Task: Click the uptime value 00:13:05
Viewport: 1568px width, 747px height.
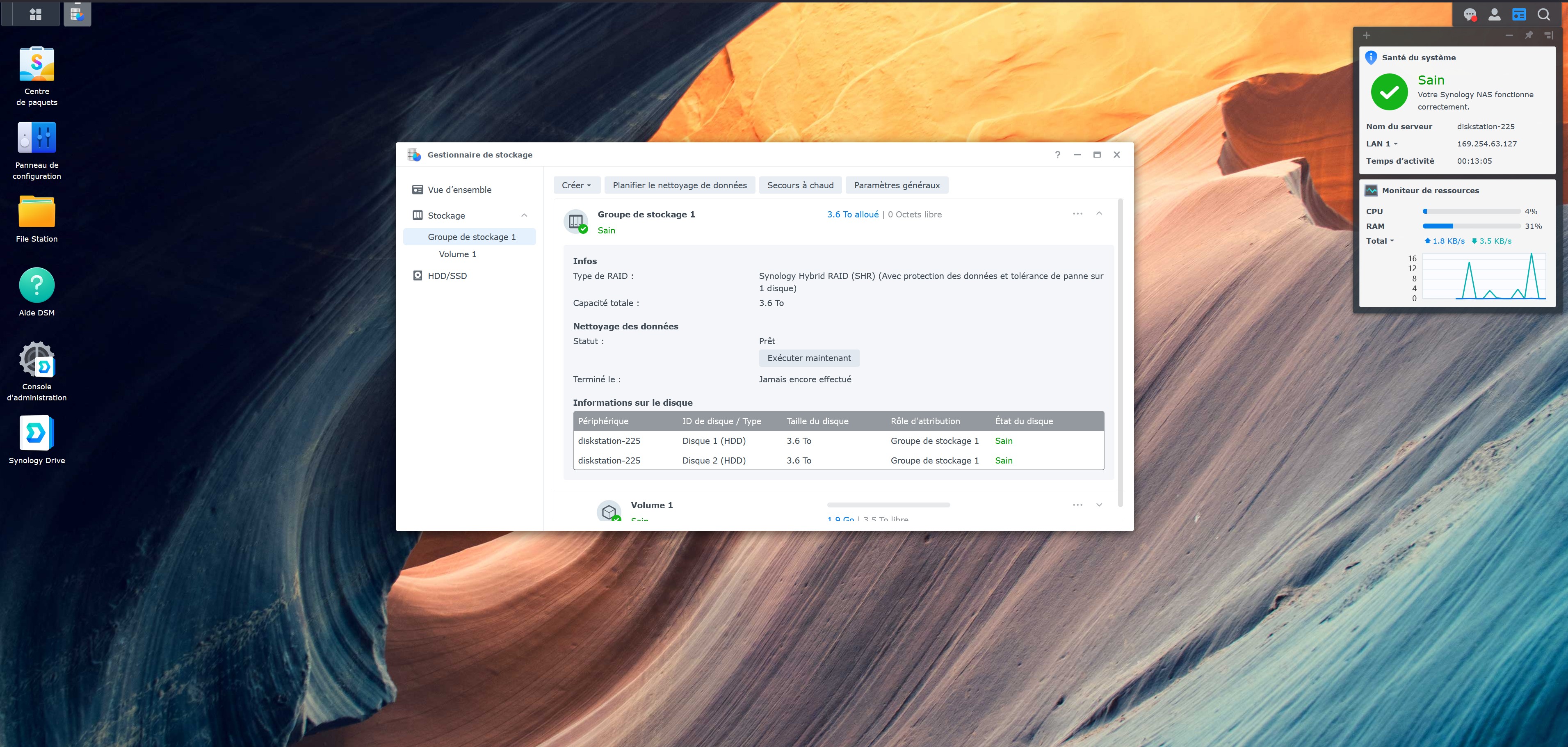Action: [1474, 161]
